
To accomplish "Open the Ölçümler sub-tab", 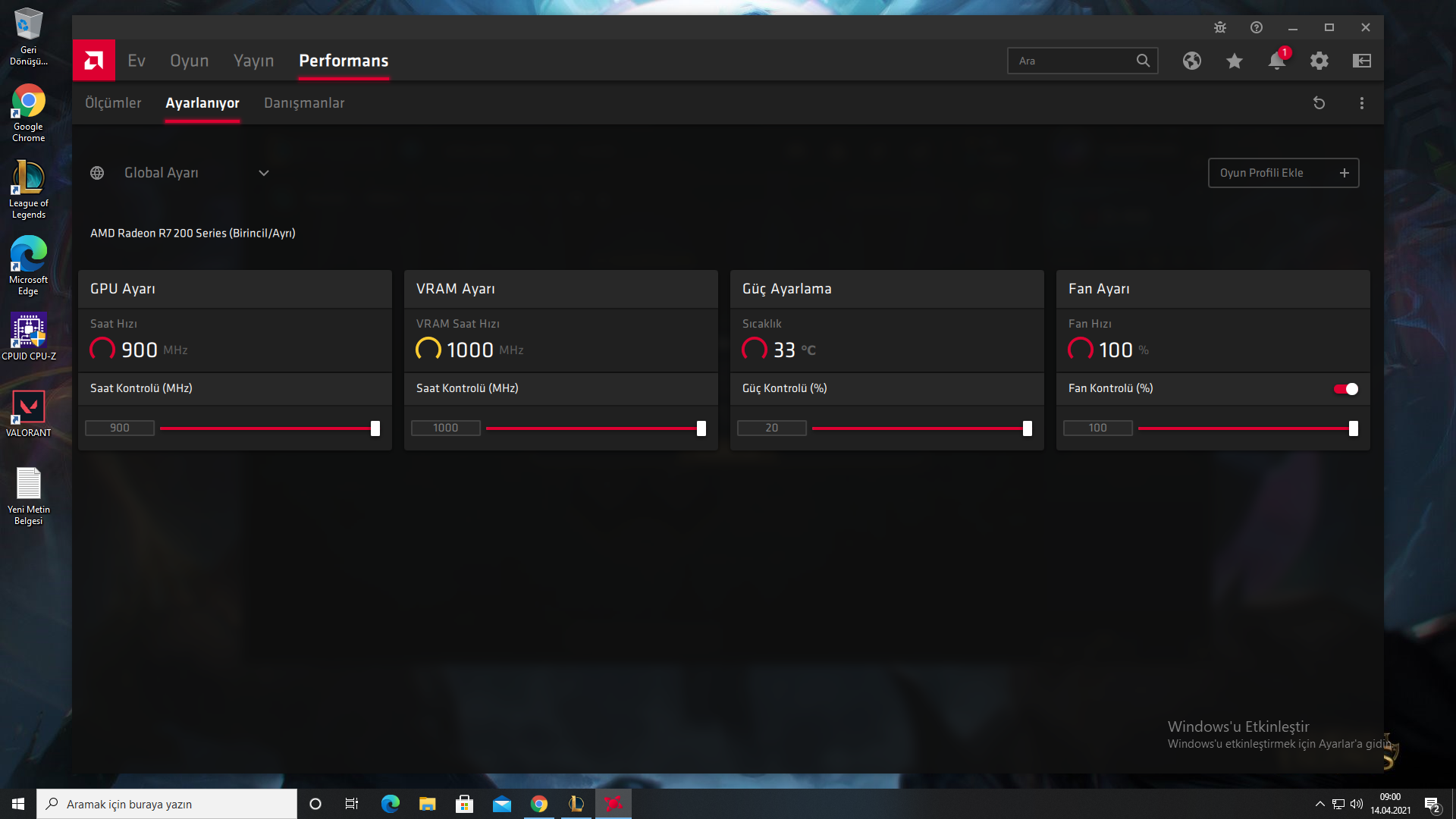I will click(x=113, y=103).
